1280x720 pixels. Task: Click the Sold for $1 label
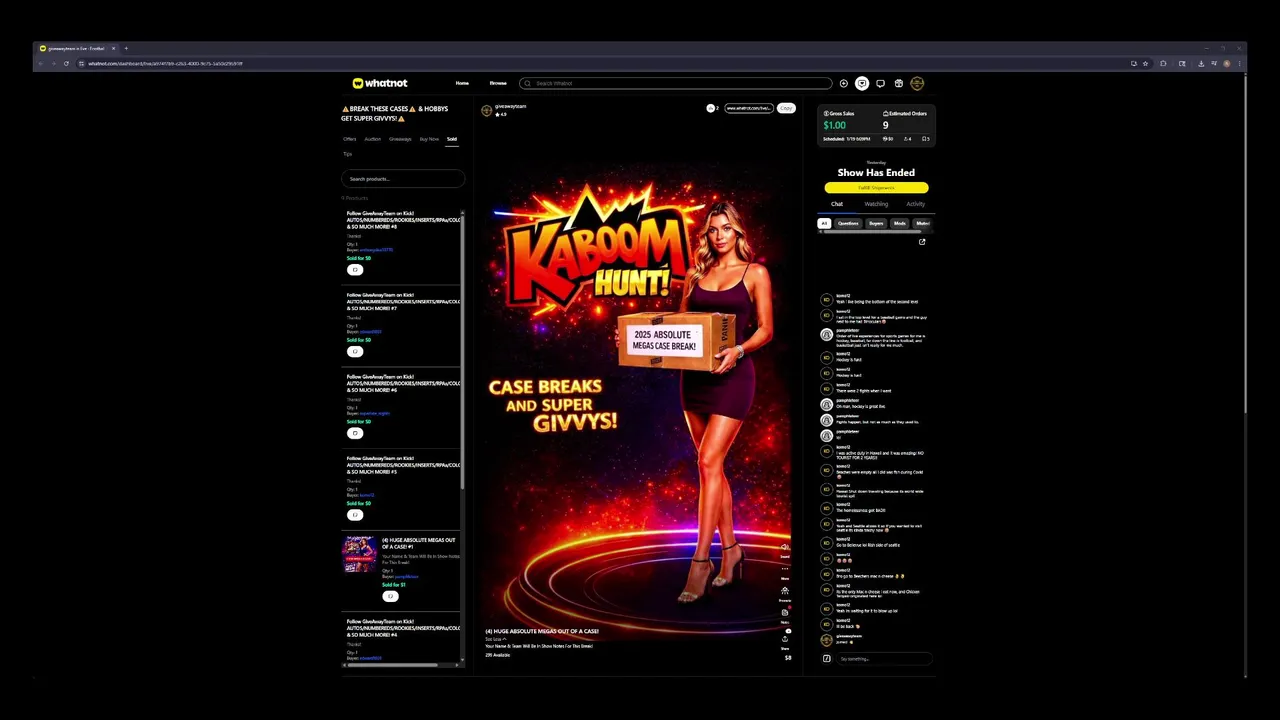[394, 585]
